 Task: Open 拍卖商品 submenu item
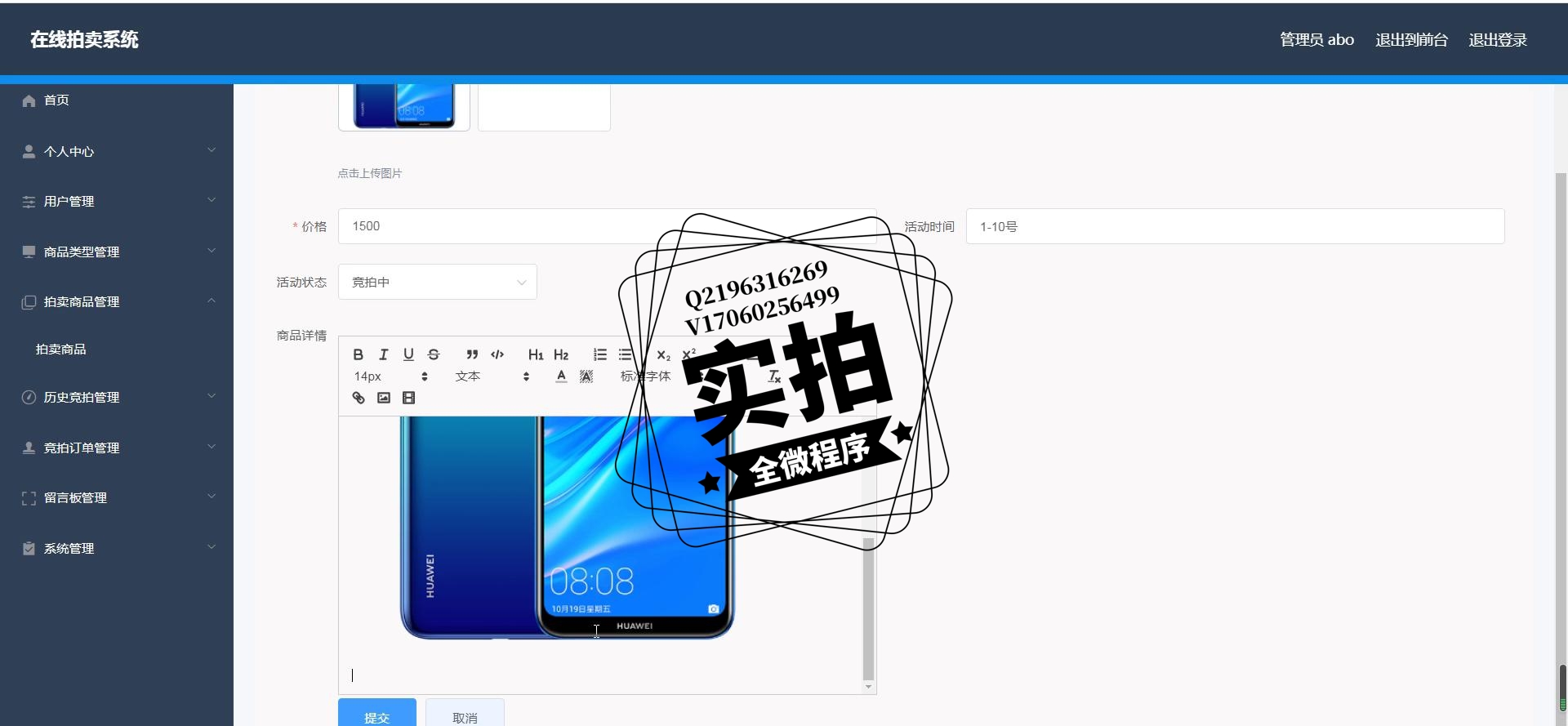tap(117, 349)
